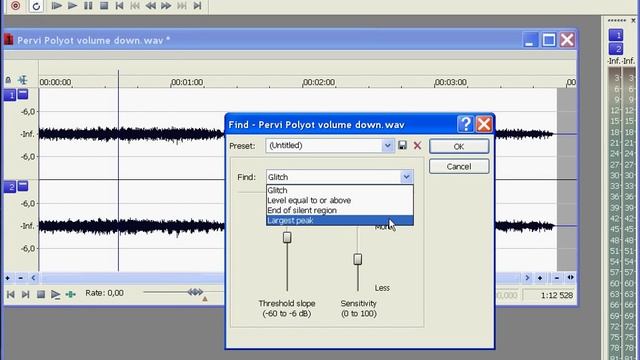Click the horizontal scrollbar right arrow
Screen dimensions: 640x360
coord(527,278)
